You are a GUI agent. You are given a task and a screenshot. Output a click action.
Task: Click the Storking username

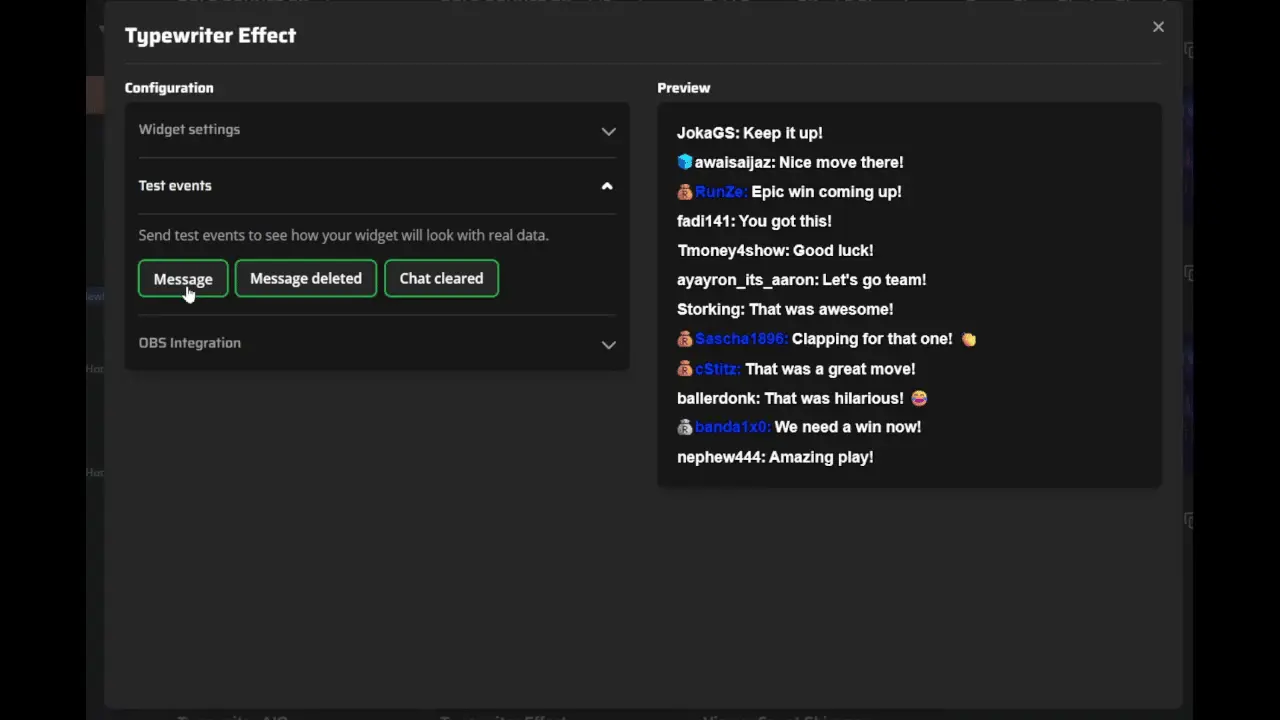pyautogui.click(x=710, y=309)
